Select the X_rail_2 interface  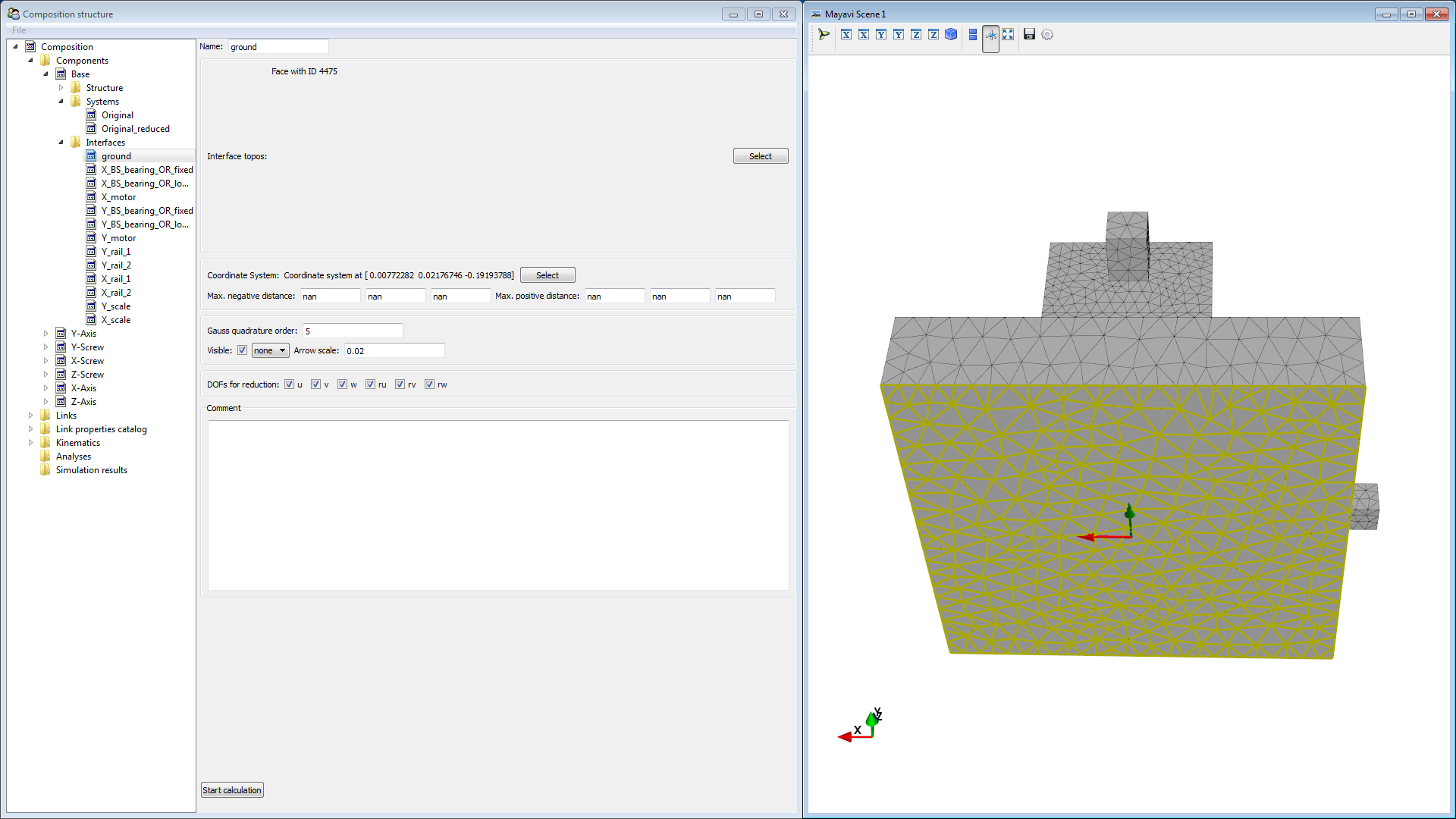[x=116, y=293]
